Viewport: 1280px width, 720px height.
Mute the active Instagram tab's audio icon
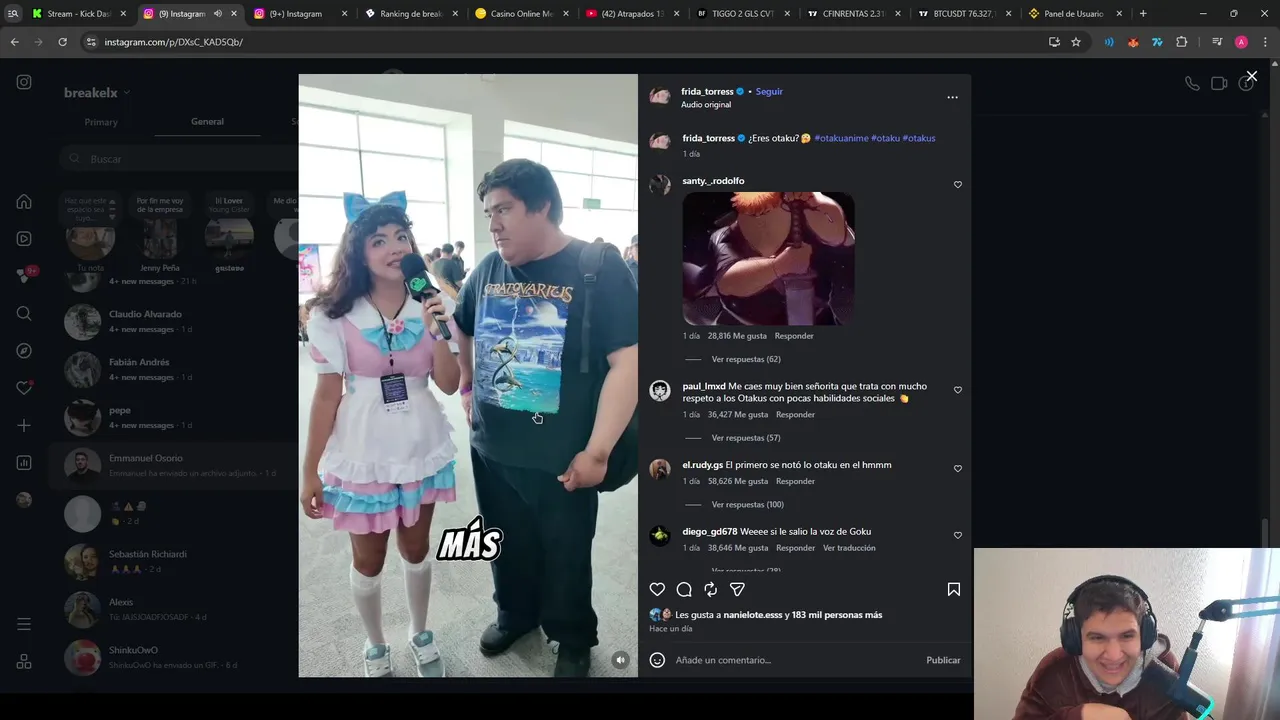tap(217, 14)
